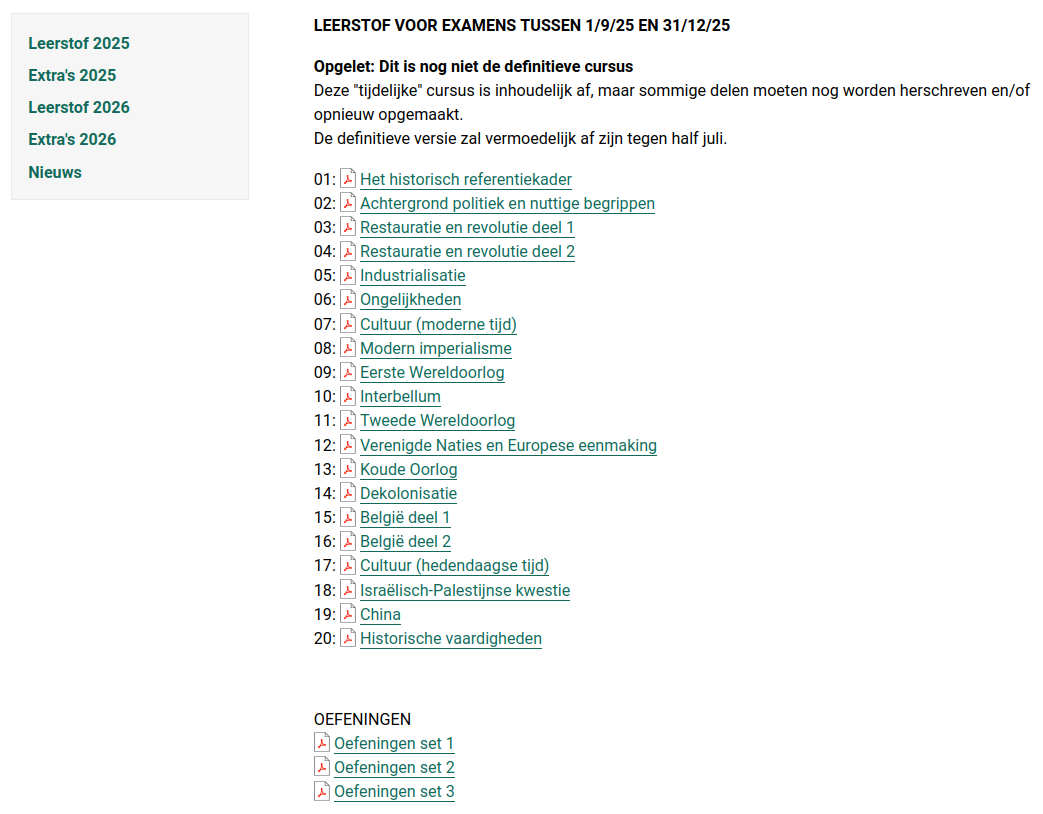The width and height of the screenshot is (1043, 814).
Task: Open Modern imperialisme link
Action: (436, 348)
